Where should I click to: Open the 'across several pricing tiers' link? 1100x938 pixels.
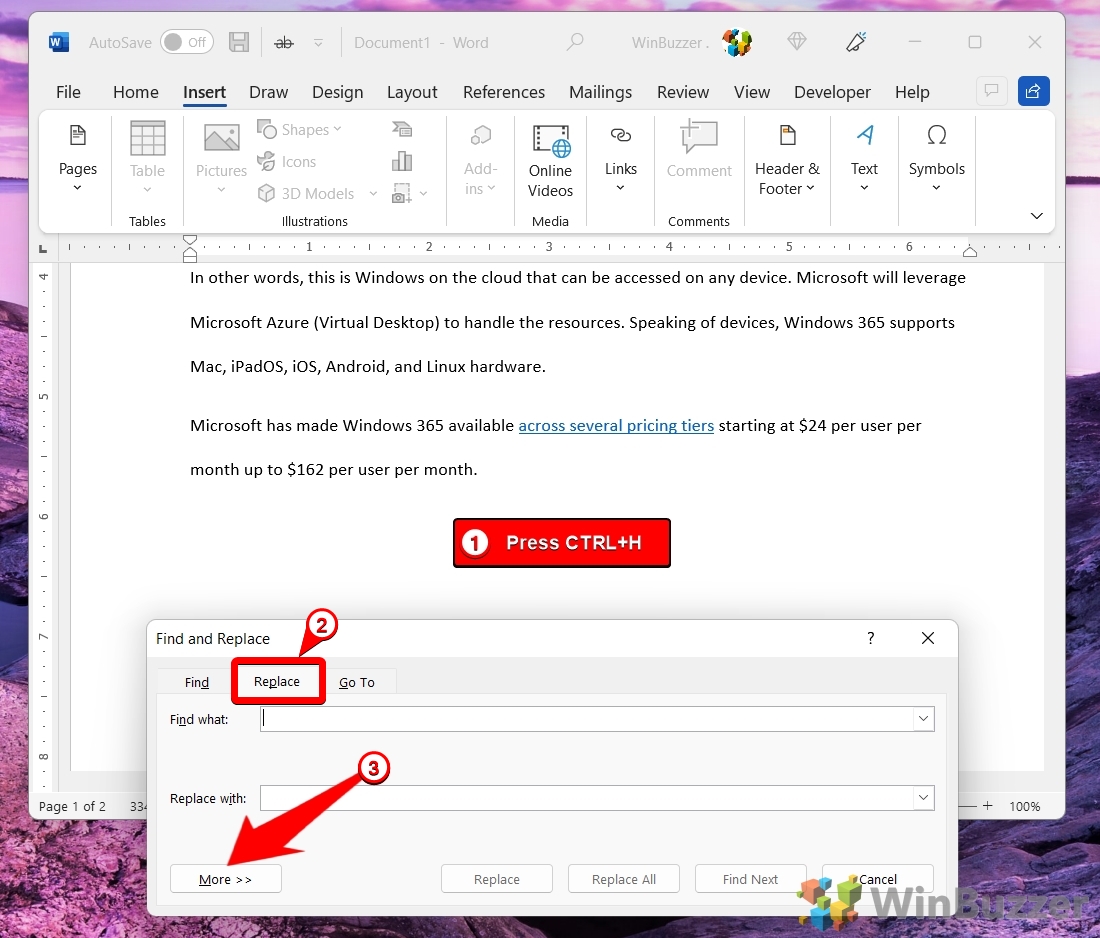616,426
